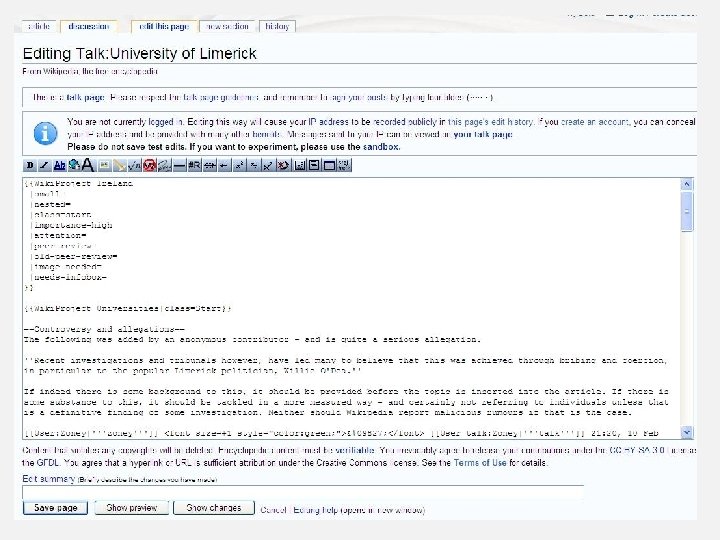
Task: Insert level 2 headline (large A)
Action: pyautogui.click(x=89, y=165)
